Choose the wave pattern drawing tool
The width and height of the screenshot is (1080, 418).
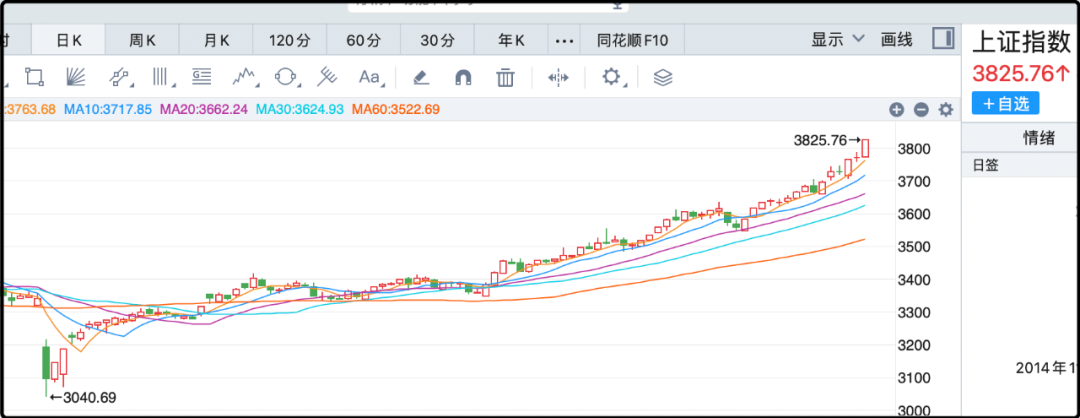click(x=245, y=77)
